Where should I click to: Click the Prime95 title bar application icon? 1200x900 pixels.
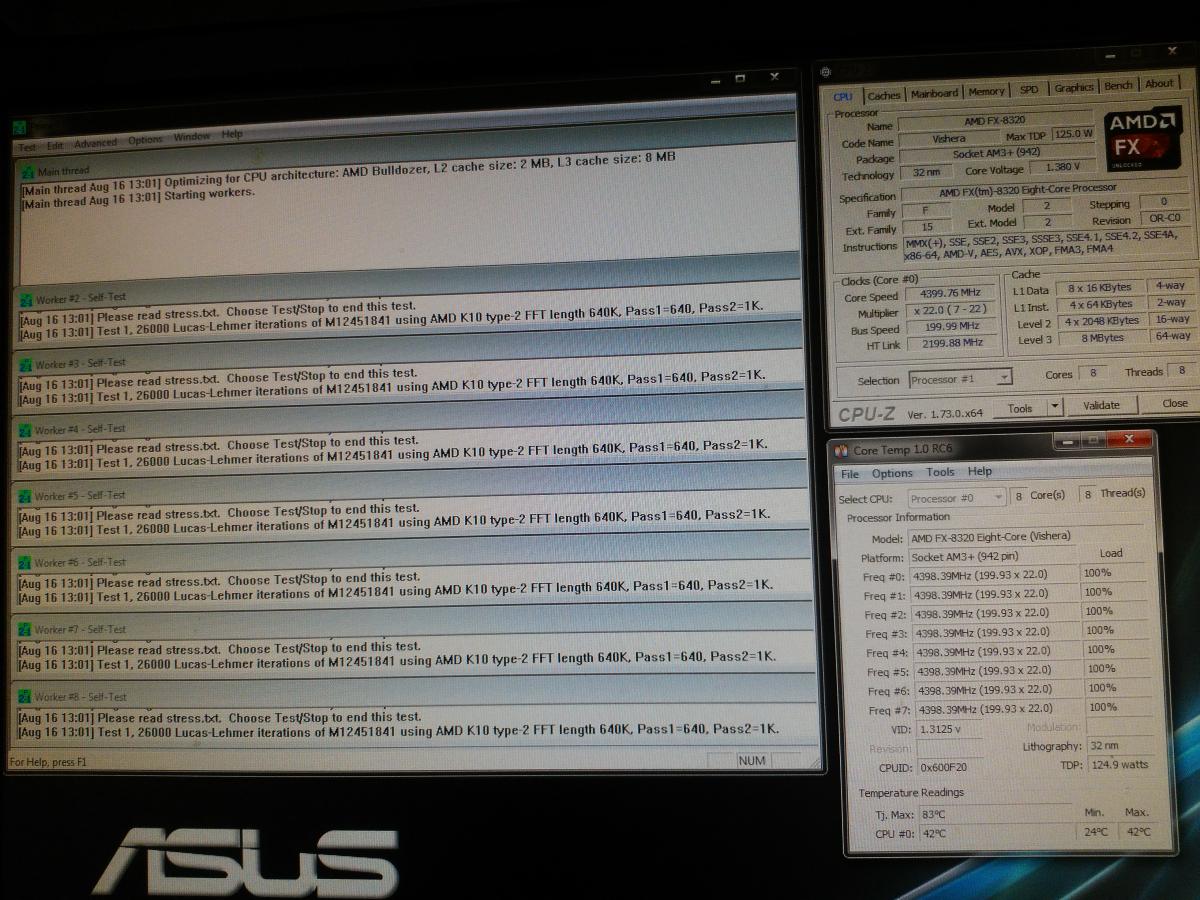click(18, 127)
